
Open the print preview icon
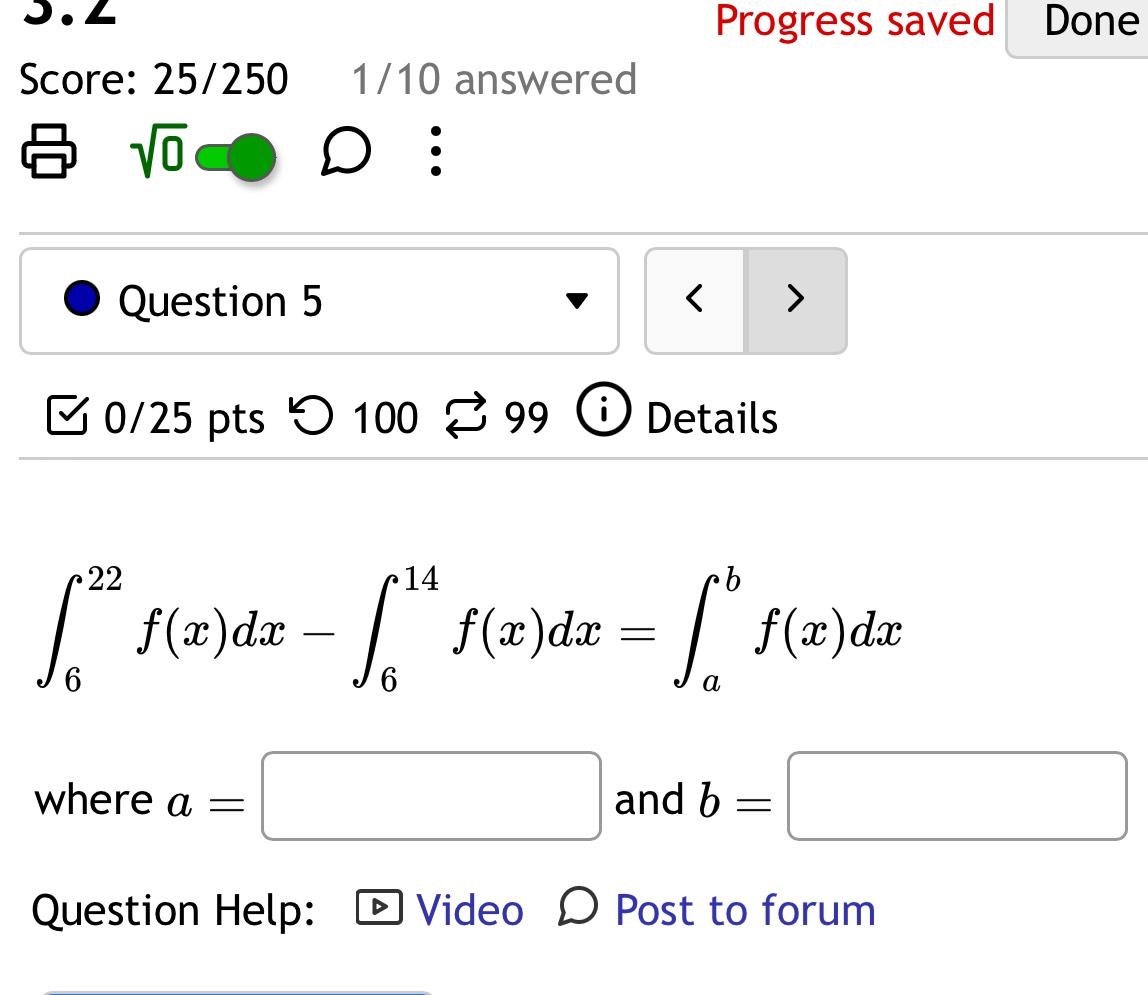pos(50,152)
